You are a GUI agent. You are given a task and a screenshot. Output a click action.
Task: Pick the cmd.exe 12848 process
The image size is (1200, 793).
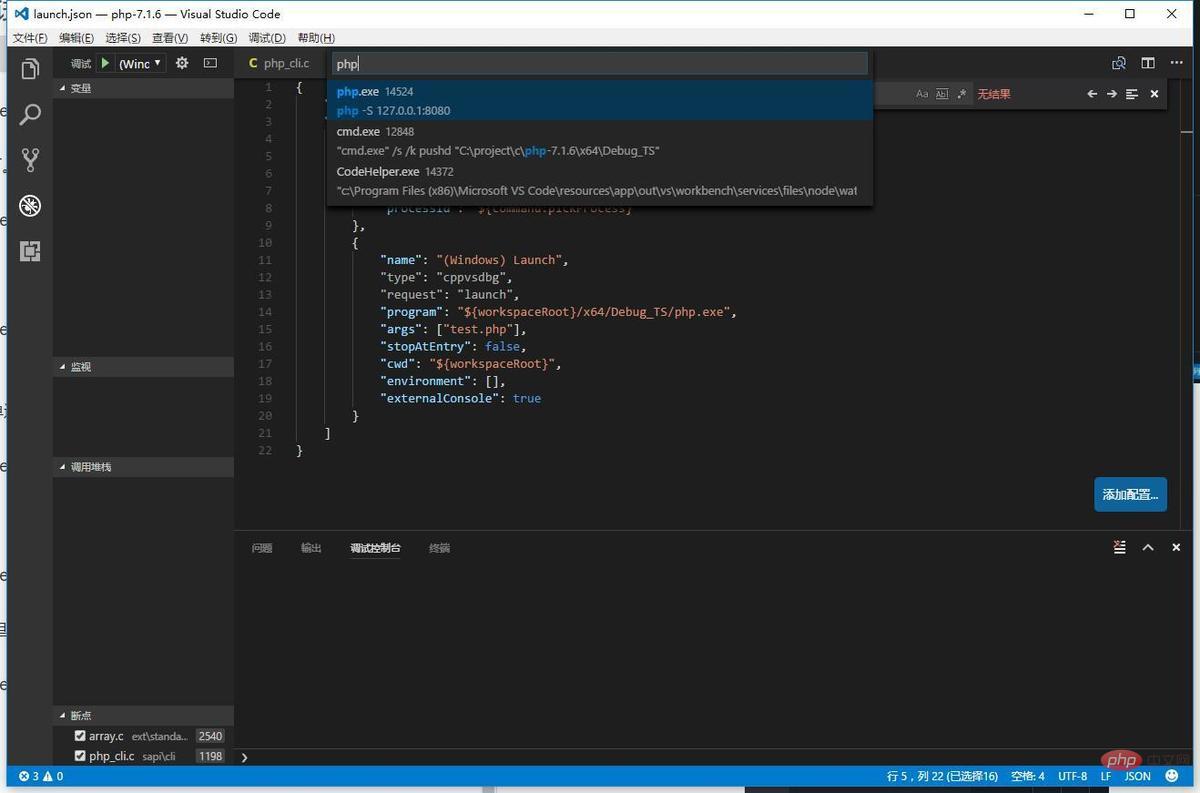click(600, 141)
